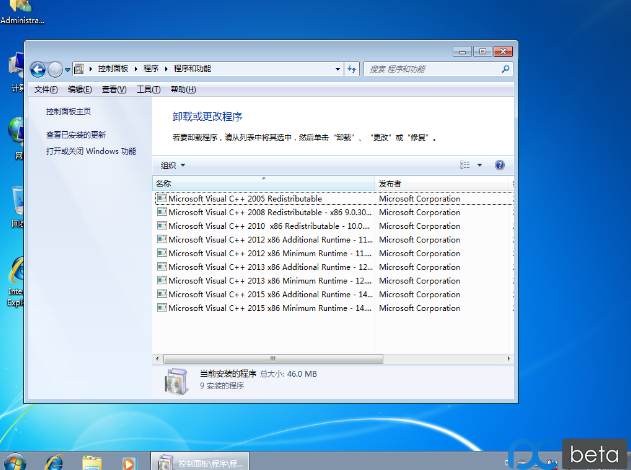Open the 编辑(E) menu
Screen dimensions: 631x470
tap(80, 90)
